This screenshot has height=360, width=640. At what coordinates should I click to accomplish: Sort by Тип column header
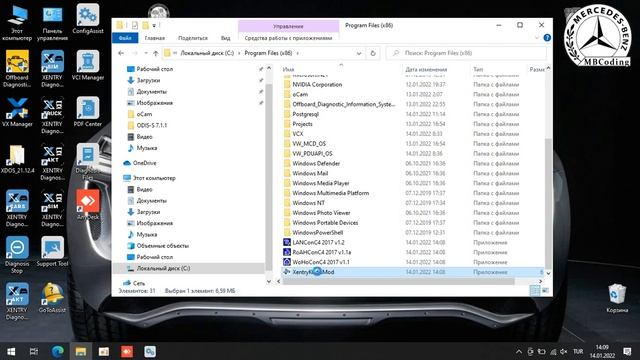click(478, 69)
